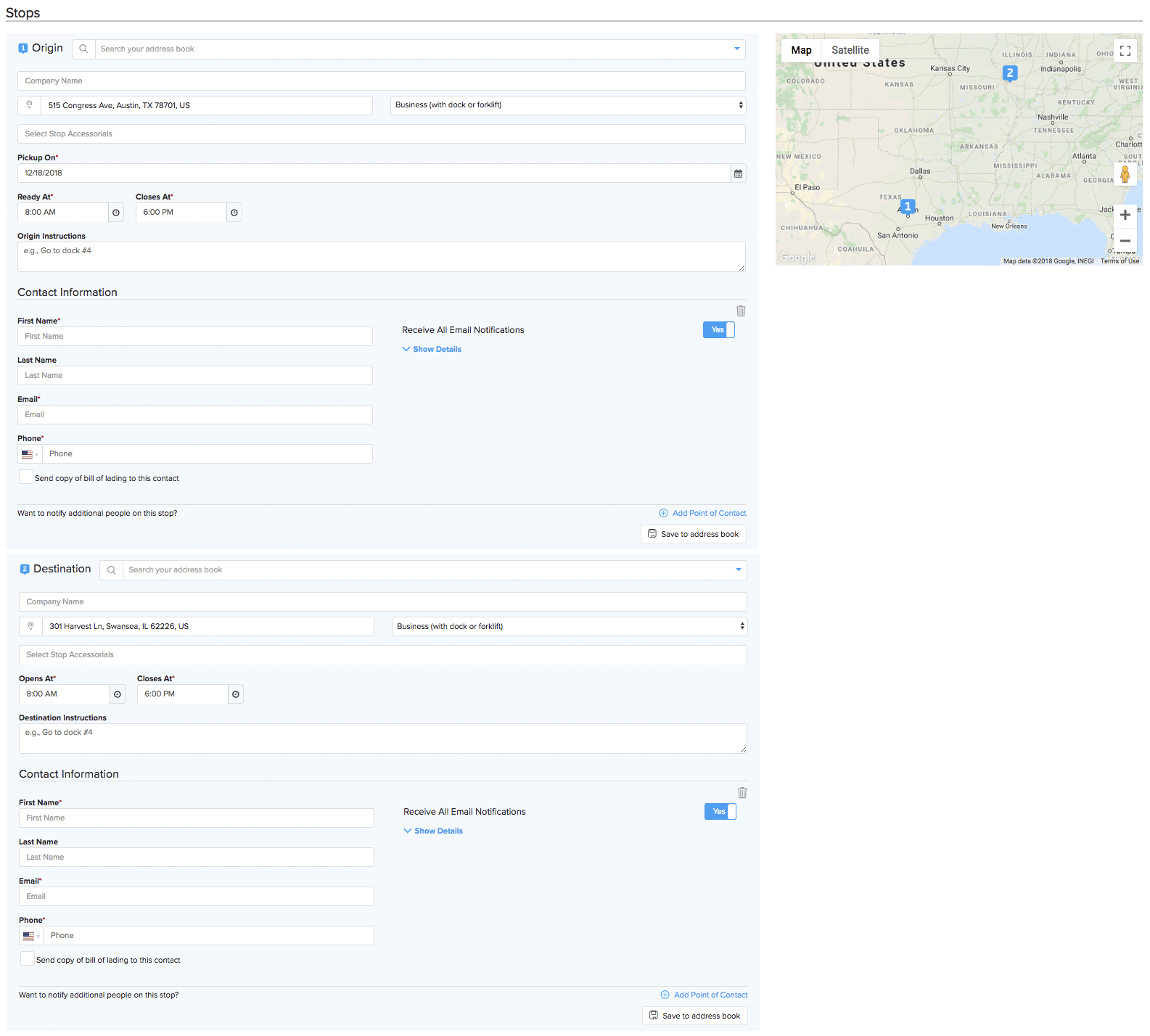
Task: Click Origin Phone number field
Action: 208,454
